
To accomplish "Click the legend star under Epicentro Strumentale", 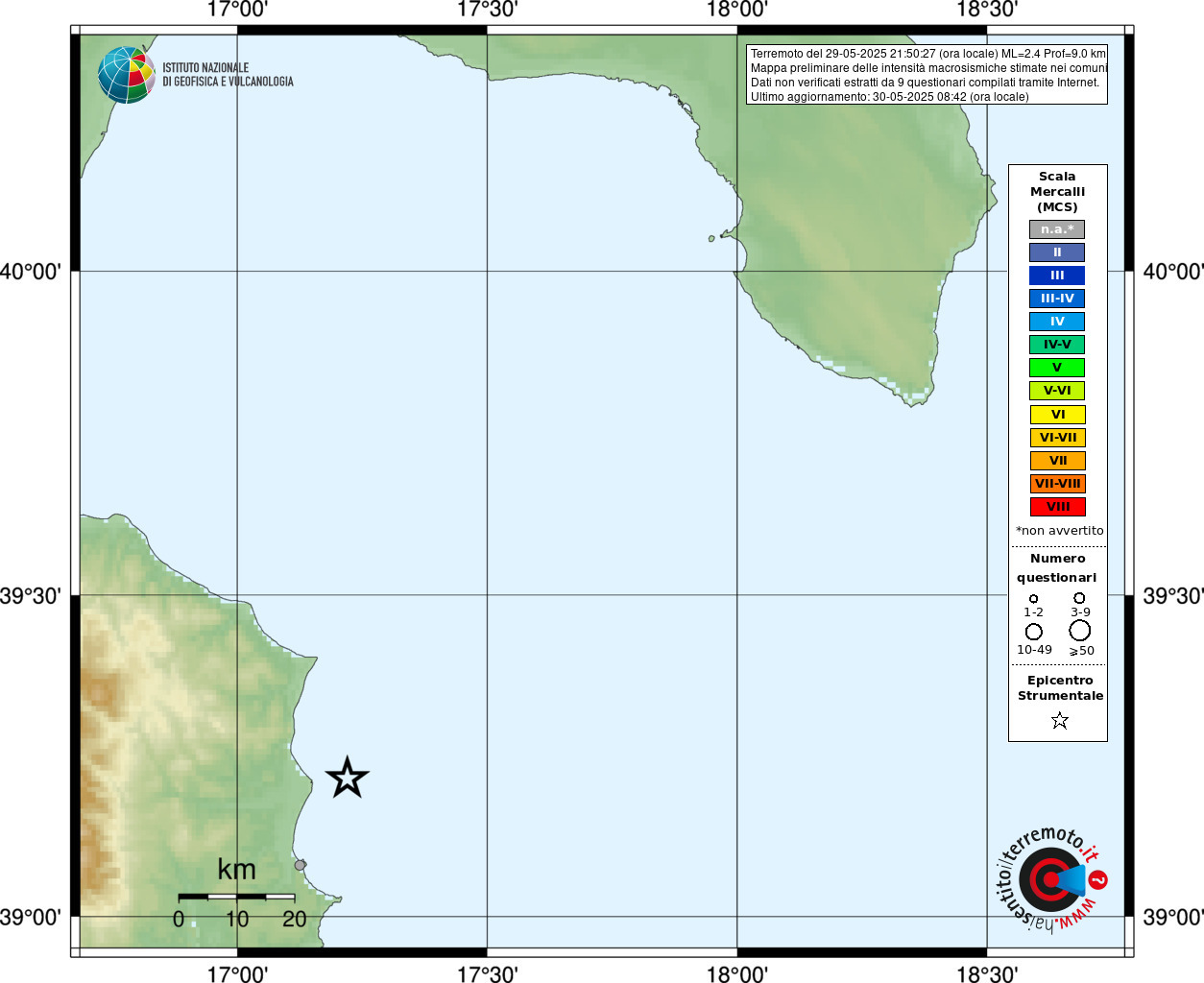I will pos(1060,720).
